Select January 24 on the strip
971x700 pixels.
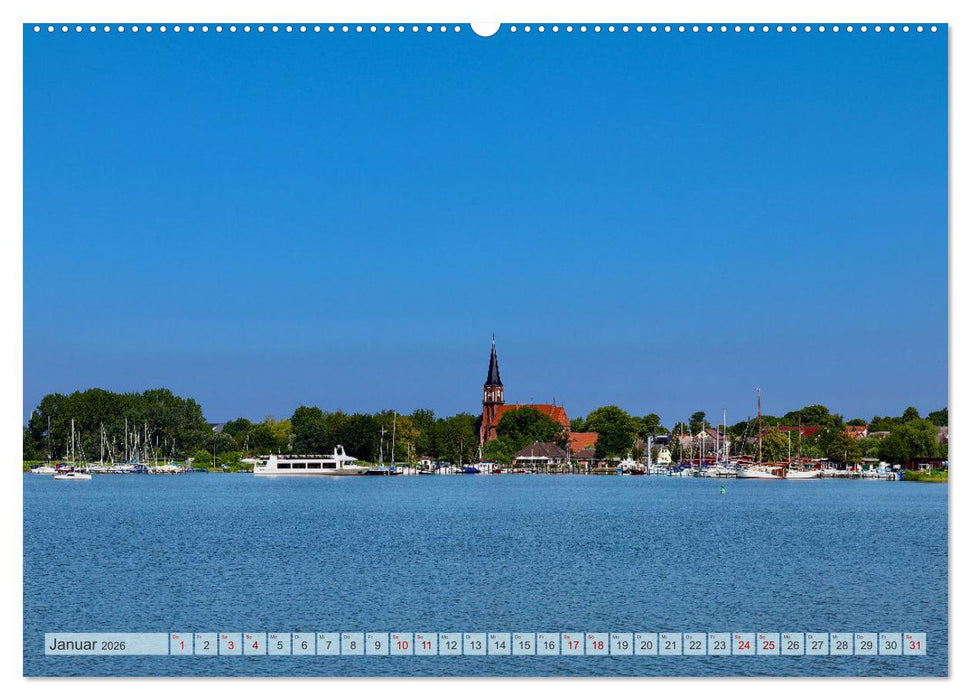(x=746, y=646)
